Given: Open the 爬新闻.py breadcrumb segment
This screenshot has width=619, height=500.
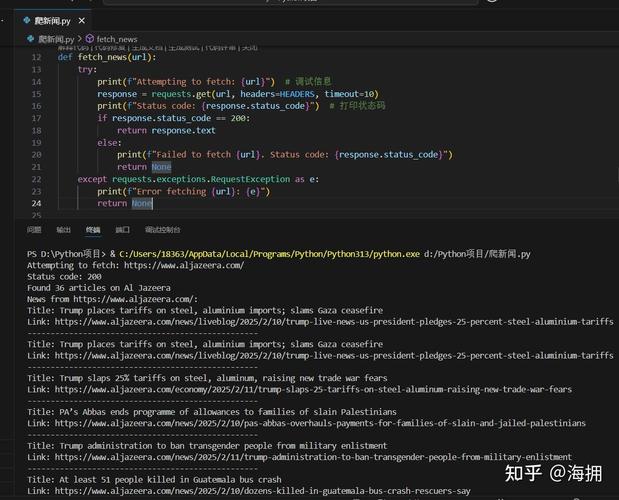Looking at the screenshot, I should tap(56, 39).
